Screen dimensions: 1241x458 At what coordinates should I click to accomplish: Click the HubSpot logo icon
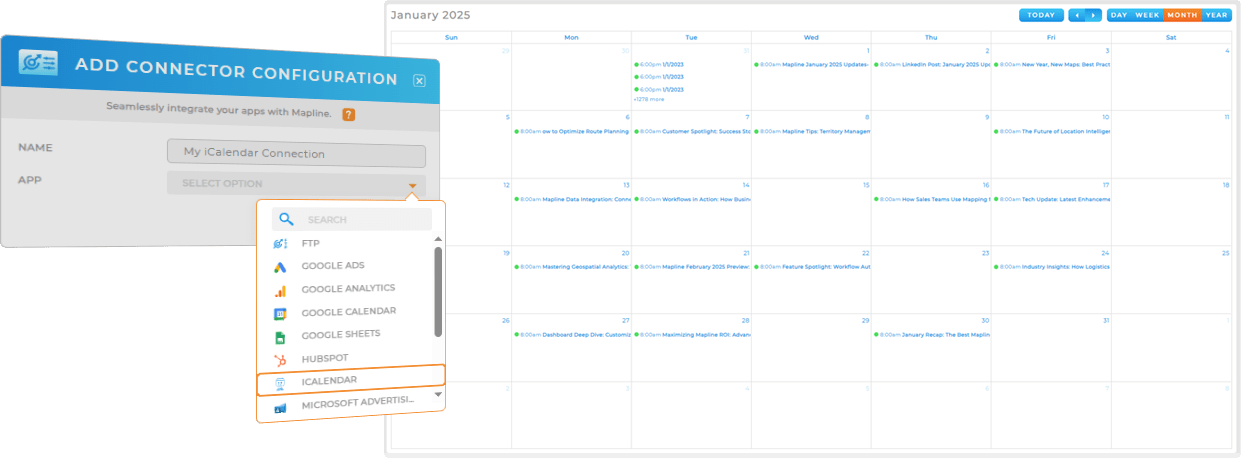[281, 359]
